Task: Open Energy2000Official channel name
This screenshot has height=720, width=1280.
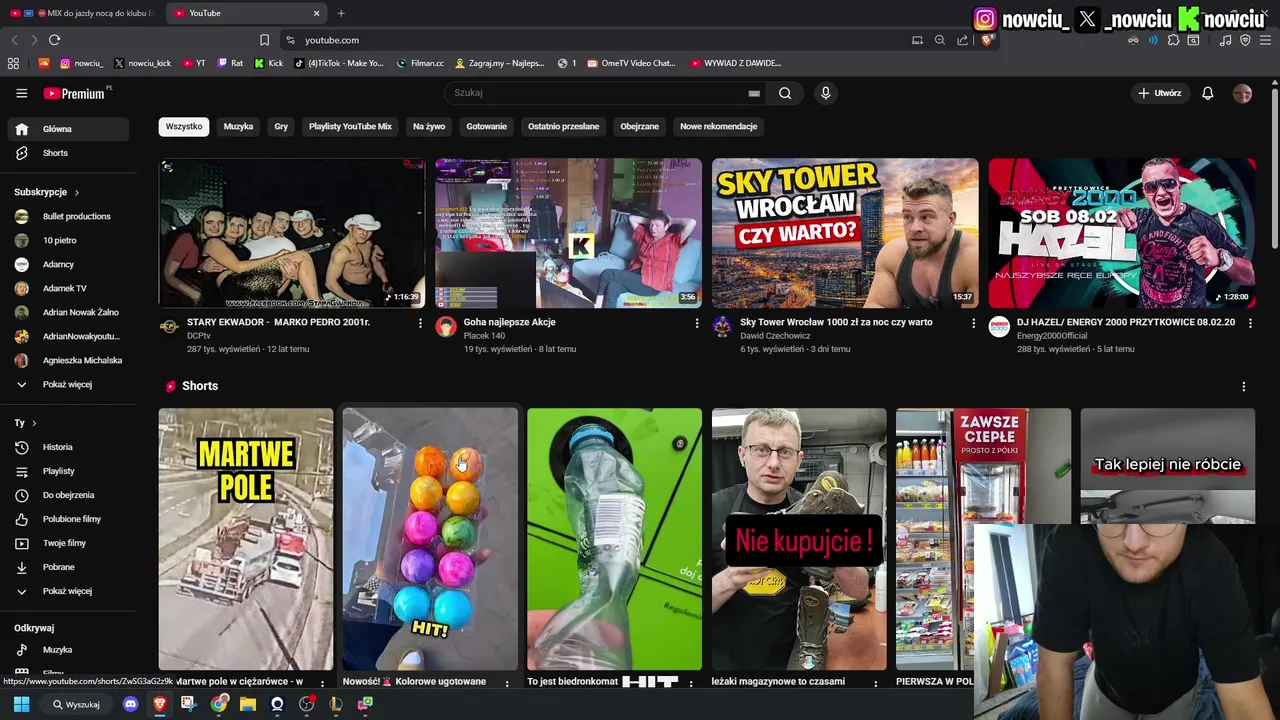Action: point(1053,336)
